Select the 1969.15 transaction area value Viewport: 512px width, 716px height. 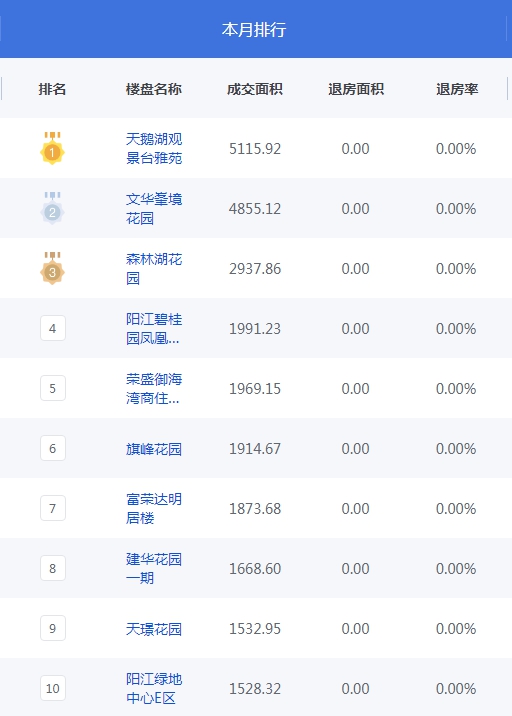click(x=255, y=389)
